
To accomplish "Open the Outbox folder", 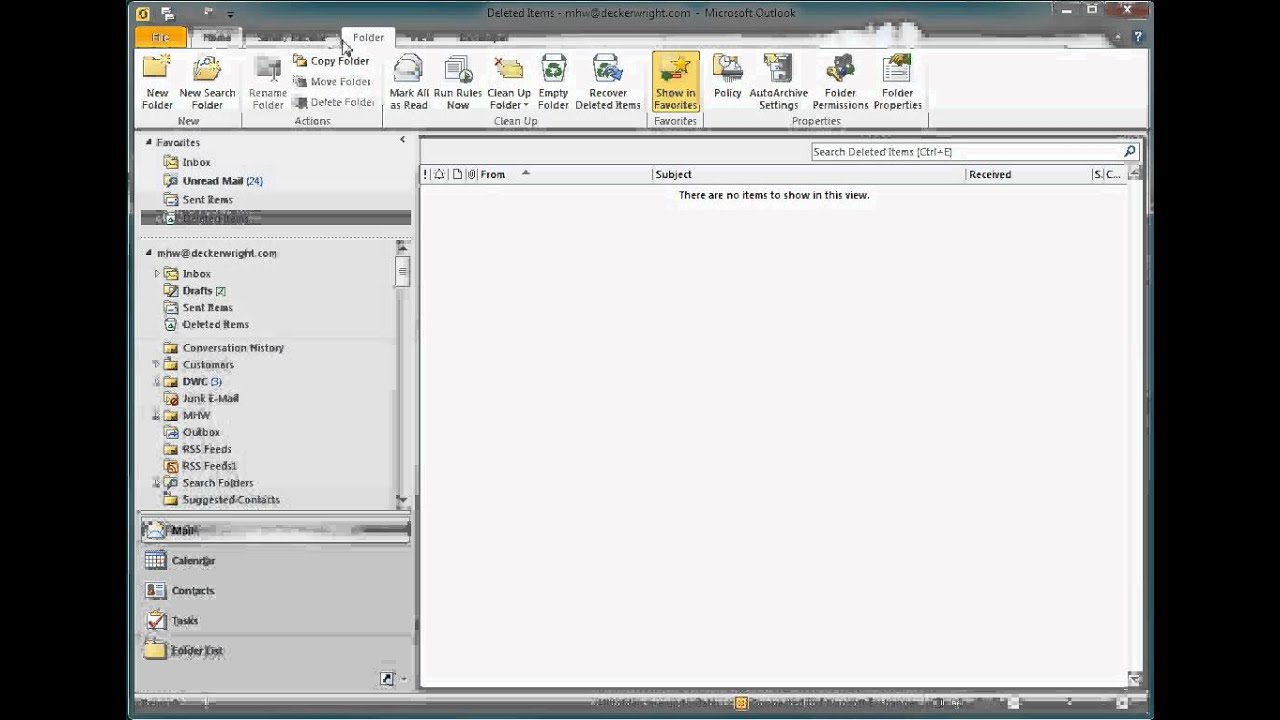I will click(201, 432).
